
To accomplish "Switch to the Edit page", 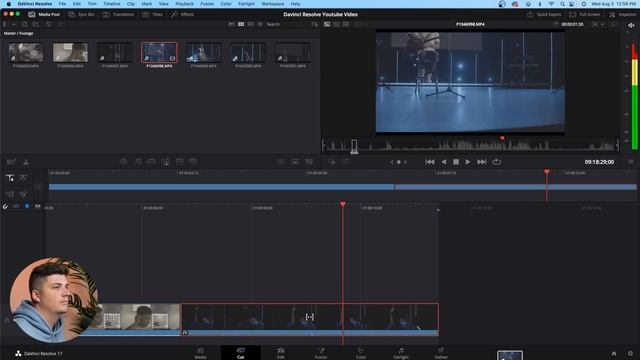I will pyautogui.click(x=280, y=353).
